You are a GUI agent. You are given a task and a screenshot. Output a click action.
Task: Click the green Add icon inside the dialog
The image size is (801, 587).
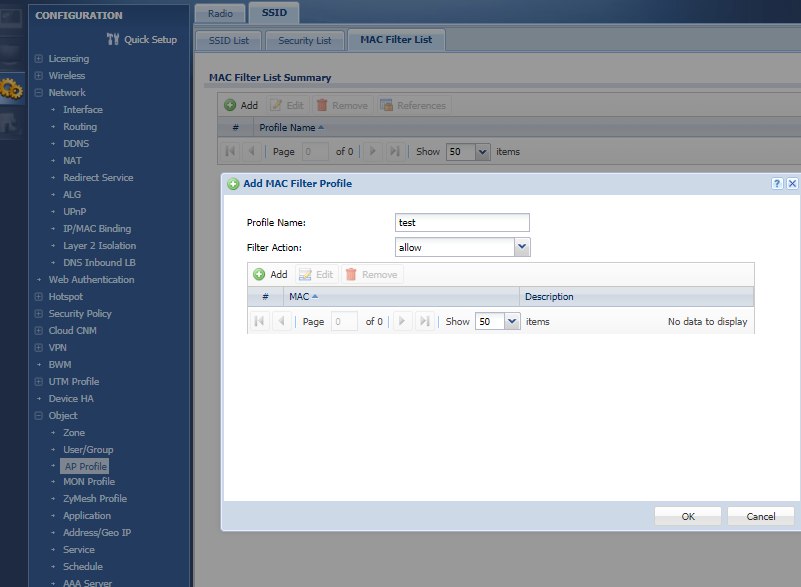coord(259,274)
